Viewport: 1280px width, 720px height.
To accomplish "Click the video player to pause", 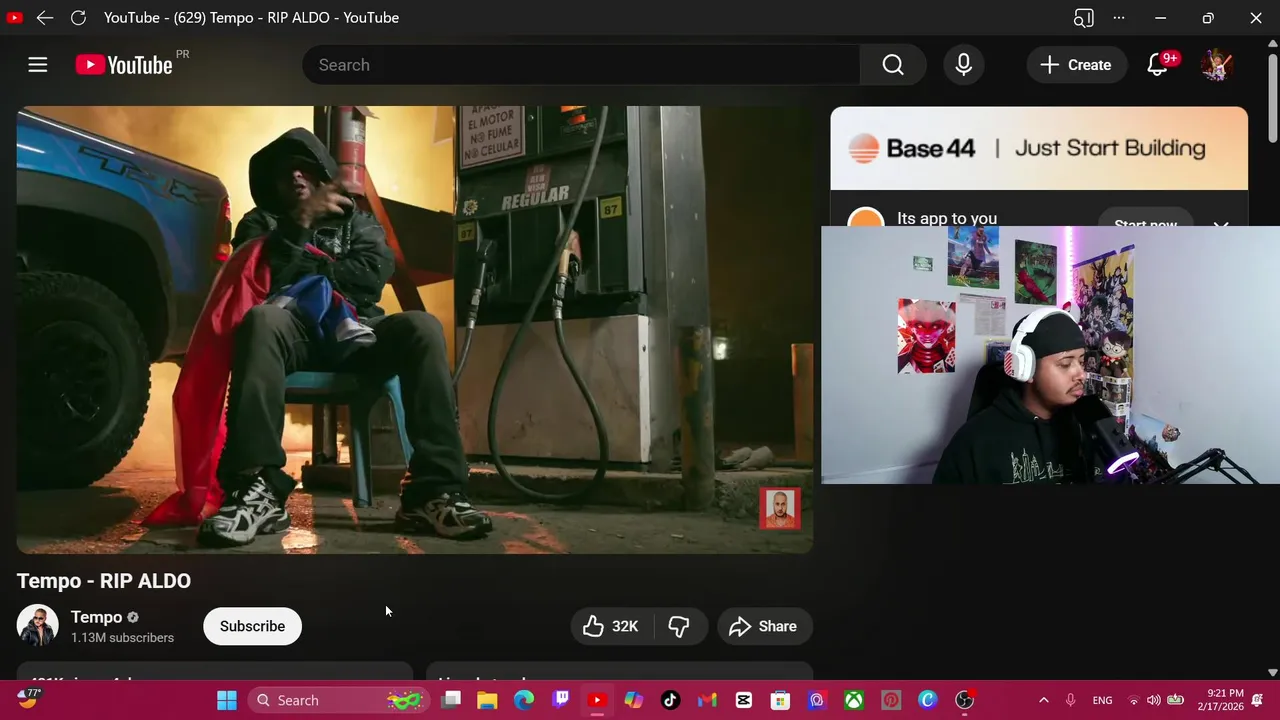I will point(415,330).
